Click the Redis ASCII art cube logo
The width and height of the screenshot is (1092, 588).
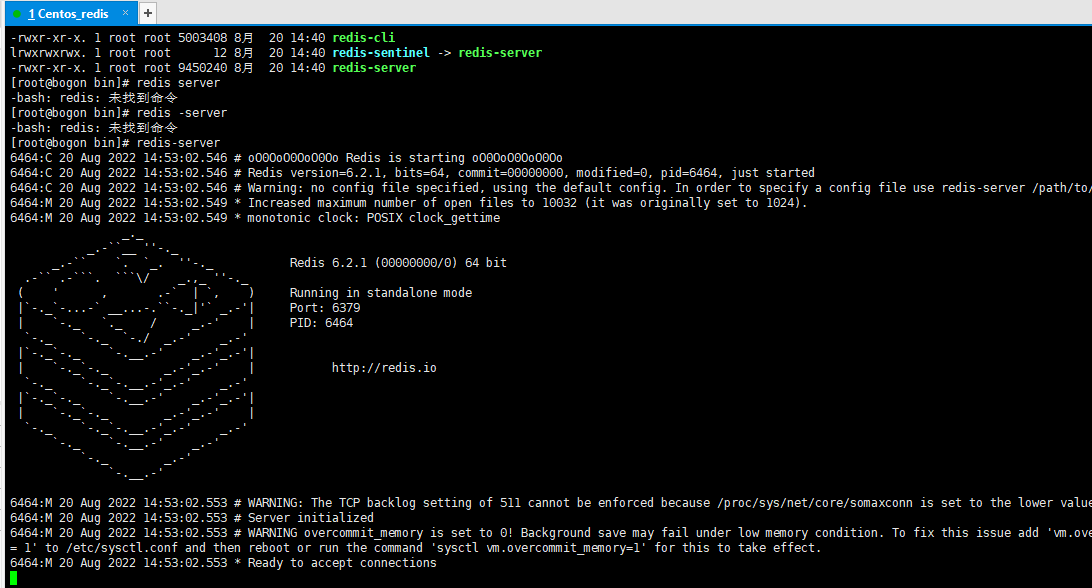pyautogui.click(x=136, y=359)
